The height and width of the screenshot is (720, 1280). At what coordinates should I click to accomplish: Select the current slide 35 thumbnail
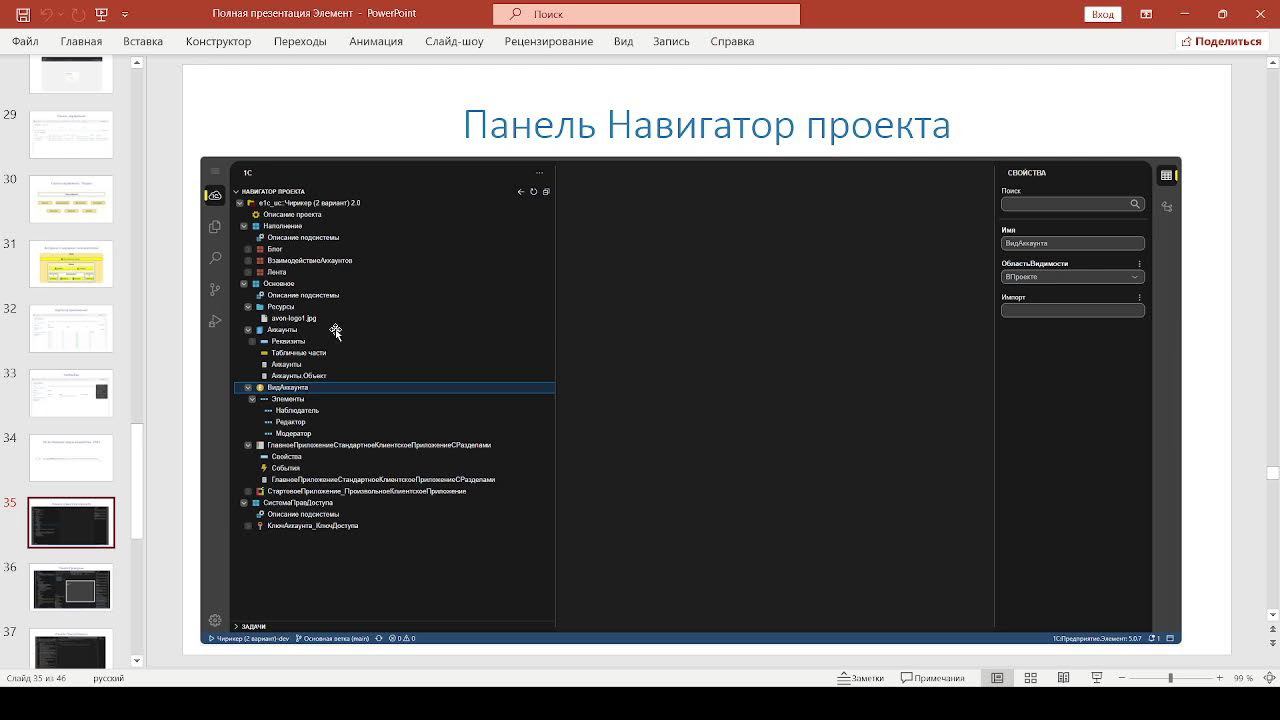[71, 522]
